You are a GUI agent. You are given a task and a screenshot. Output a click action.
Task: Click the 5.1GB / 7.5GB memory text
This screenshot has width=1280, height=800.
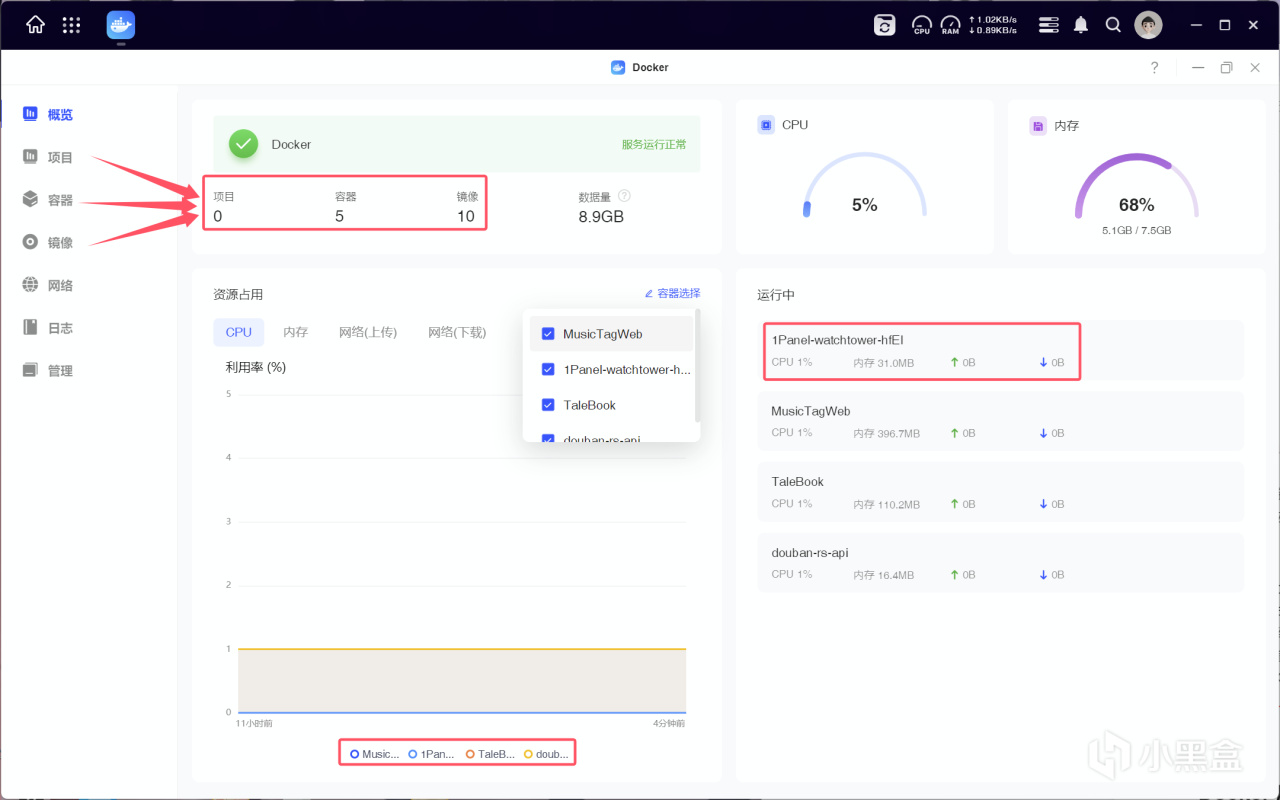point(1137,230)
